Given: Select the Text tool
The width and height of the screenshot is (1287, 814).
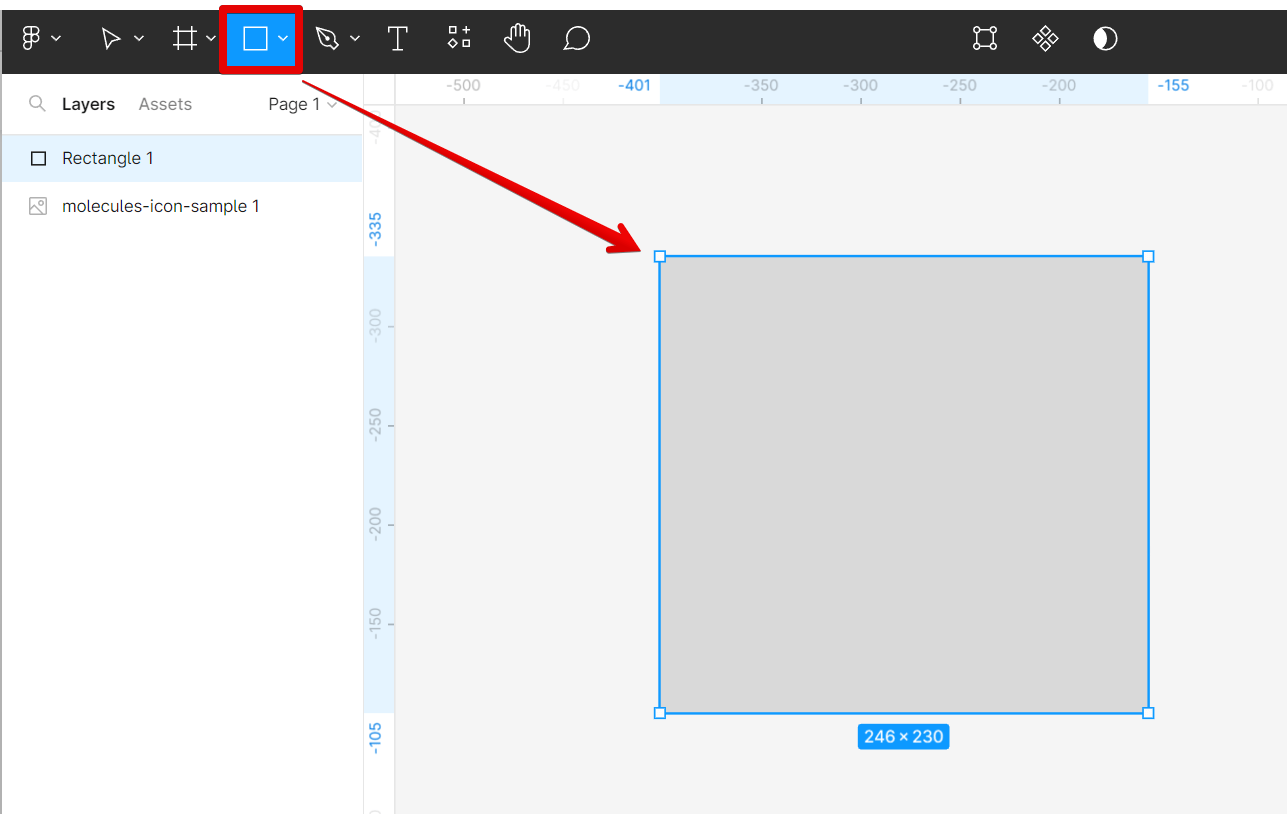Looking at the screenshot, I should pos(397,38).
